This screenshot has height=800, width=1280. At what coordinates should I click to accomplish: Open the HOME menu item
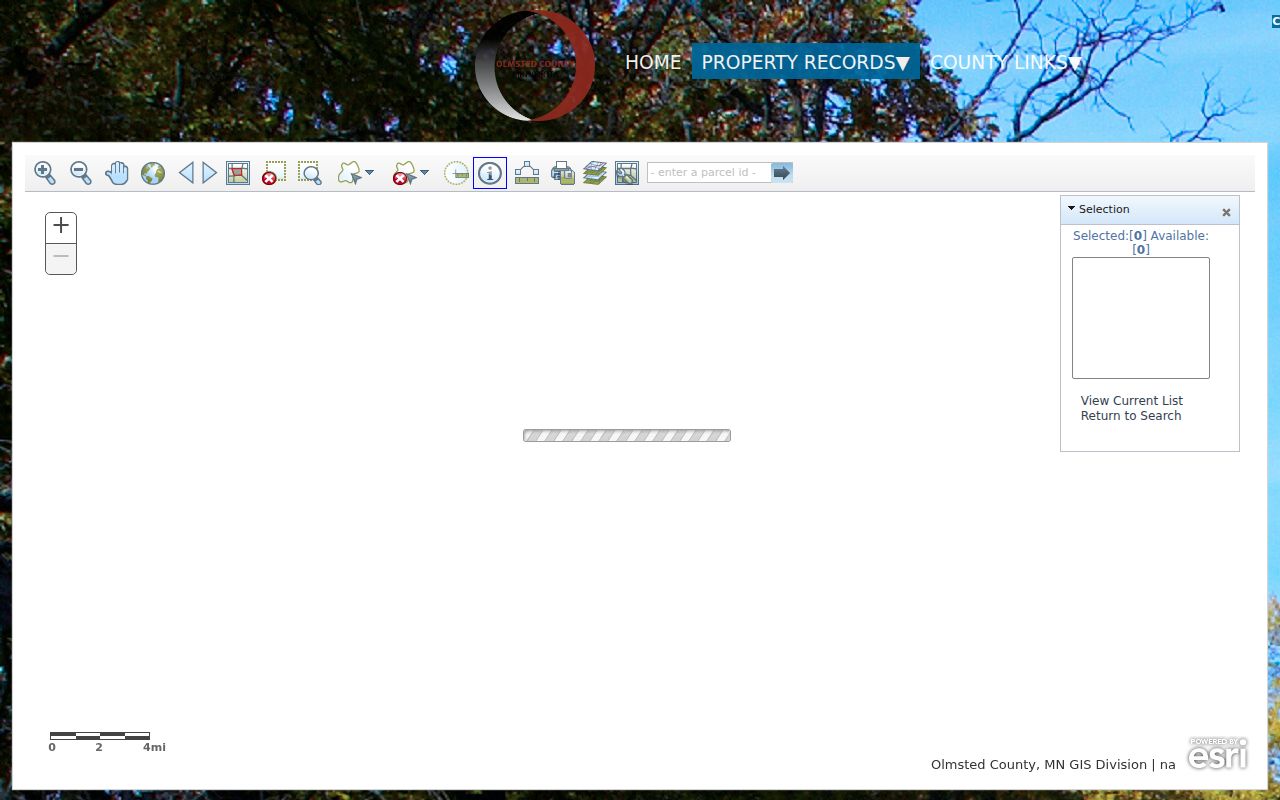[x=653, y=62]
